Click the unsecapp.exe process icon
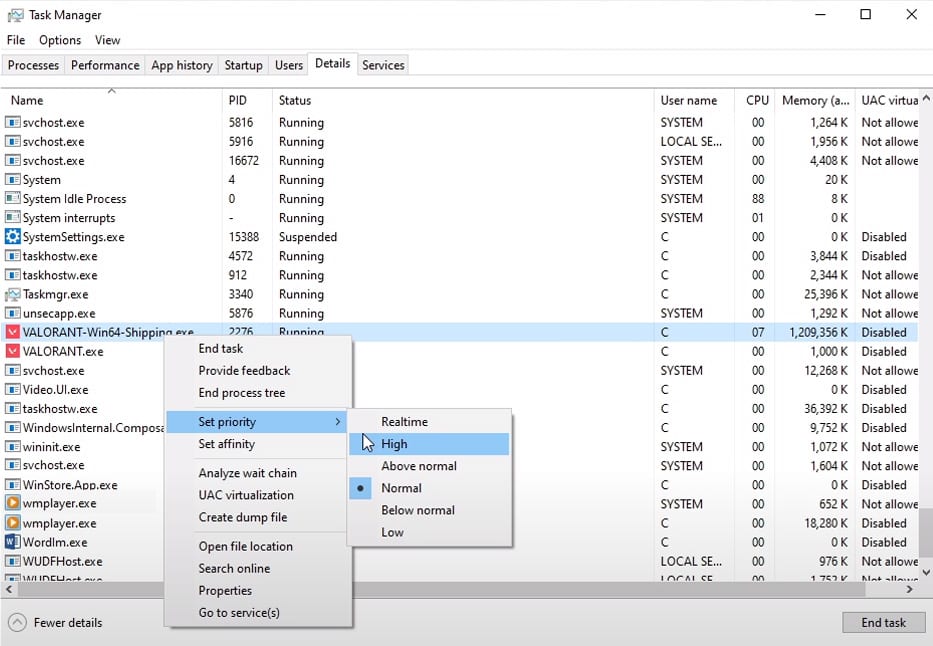933x646 pixels. click(13, 314)
